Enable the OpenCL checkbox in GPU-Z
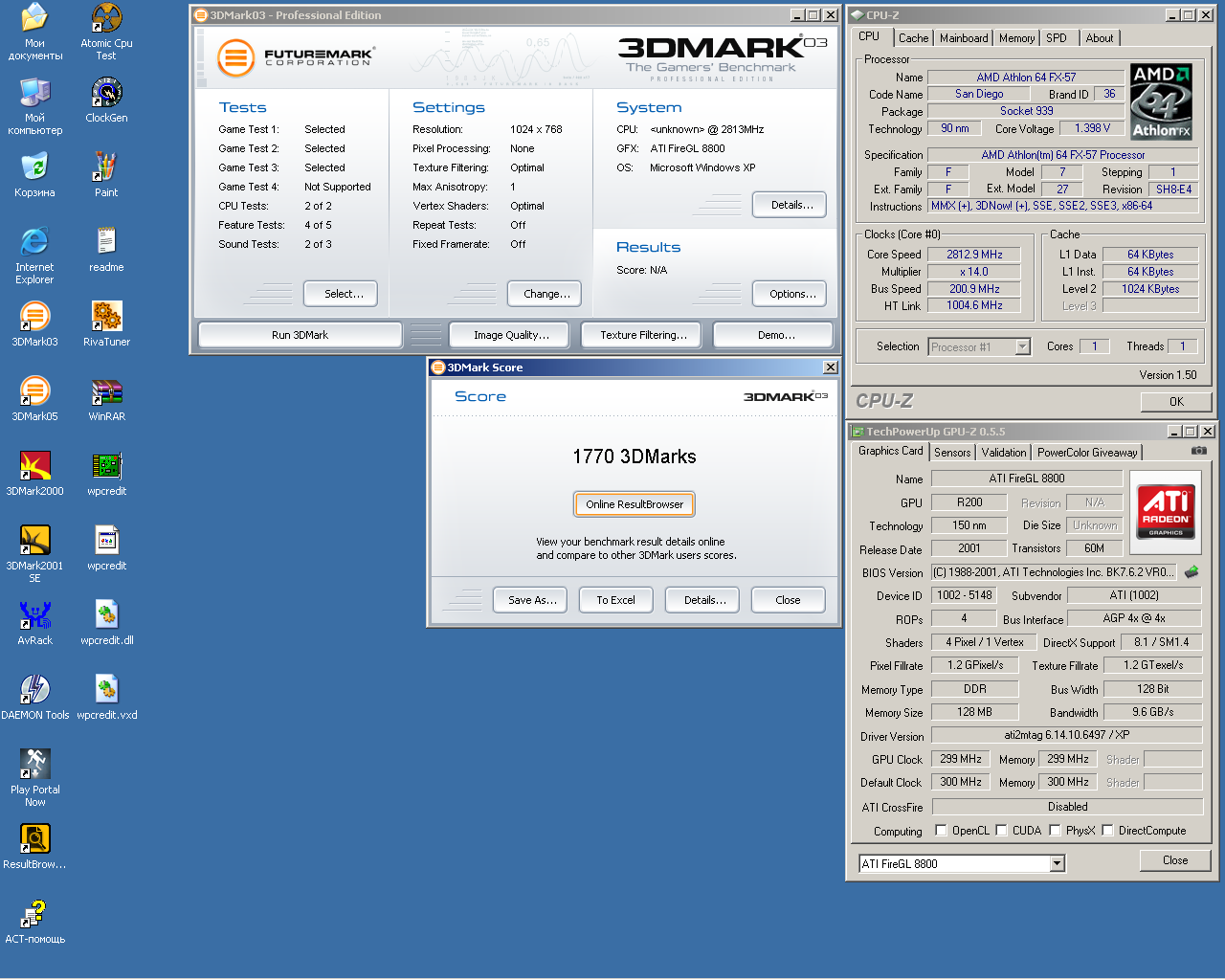1225x980 pixels. [x=941, y=831]
